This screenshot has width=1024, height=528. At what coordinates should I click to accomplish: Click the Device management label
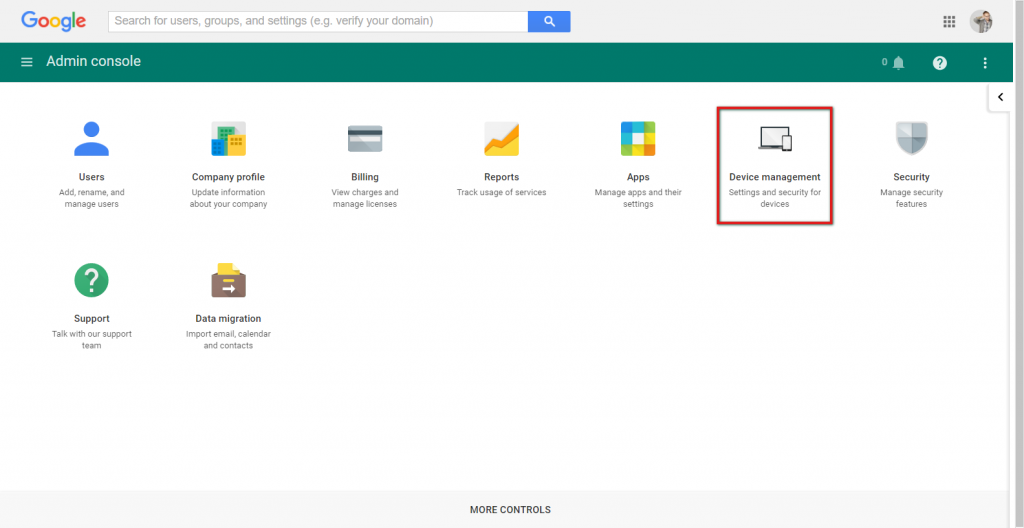point(775,177)
